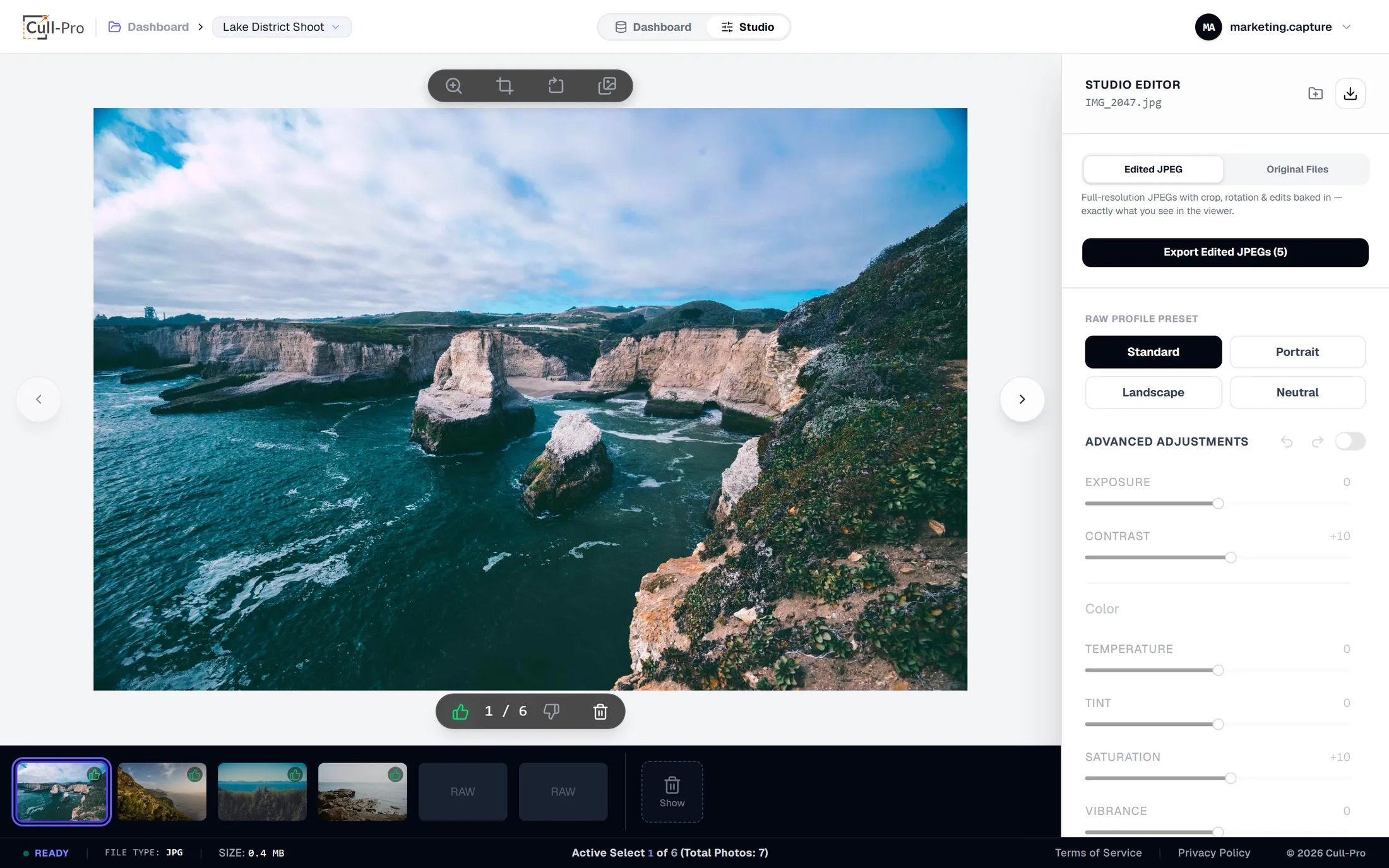This screenshot has width=1389, height=868.
Task: Click the thumbs-down reject icon
Action: point(551,711)
